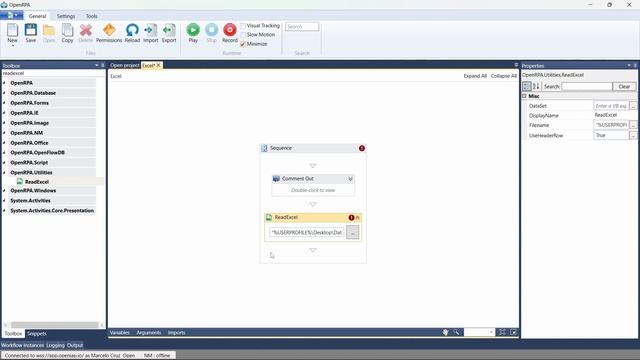Collapse the OpenRPA.Utilities category
This screenshot has height=360, width=640.
[x=4, y=173]
